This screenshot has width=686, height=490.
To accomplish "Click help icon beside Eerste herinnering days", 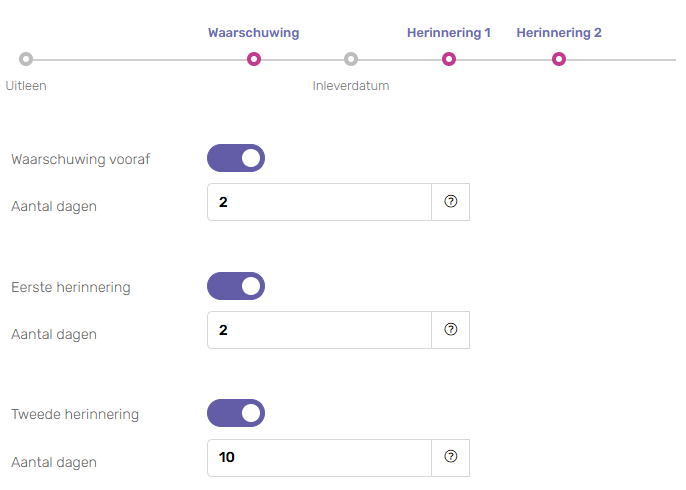I will click(x=450, y=330).
